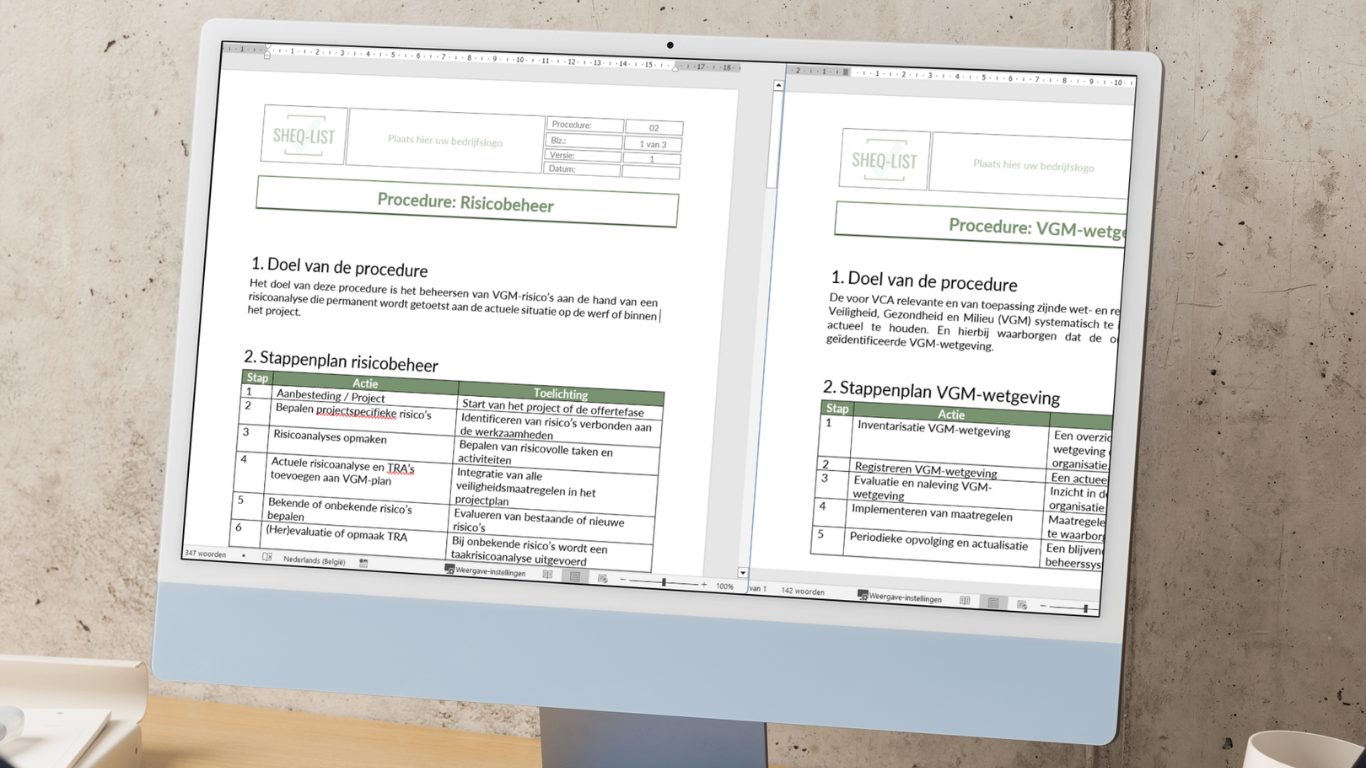Click logo placeholder text in Risicobeheer document header
Viewport: 1366px width, 768px height.
click(445, 140)
